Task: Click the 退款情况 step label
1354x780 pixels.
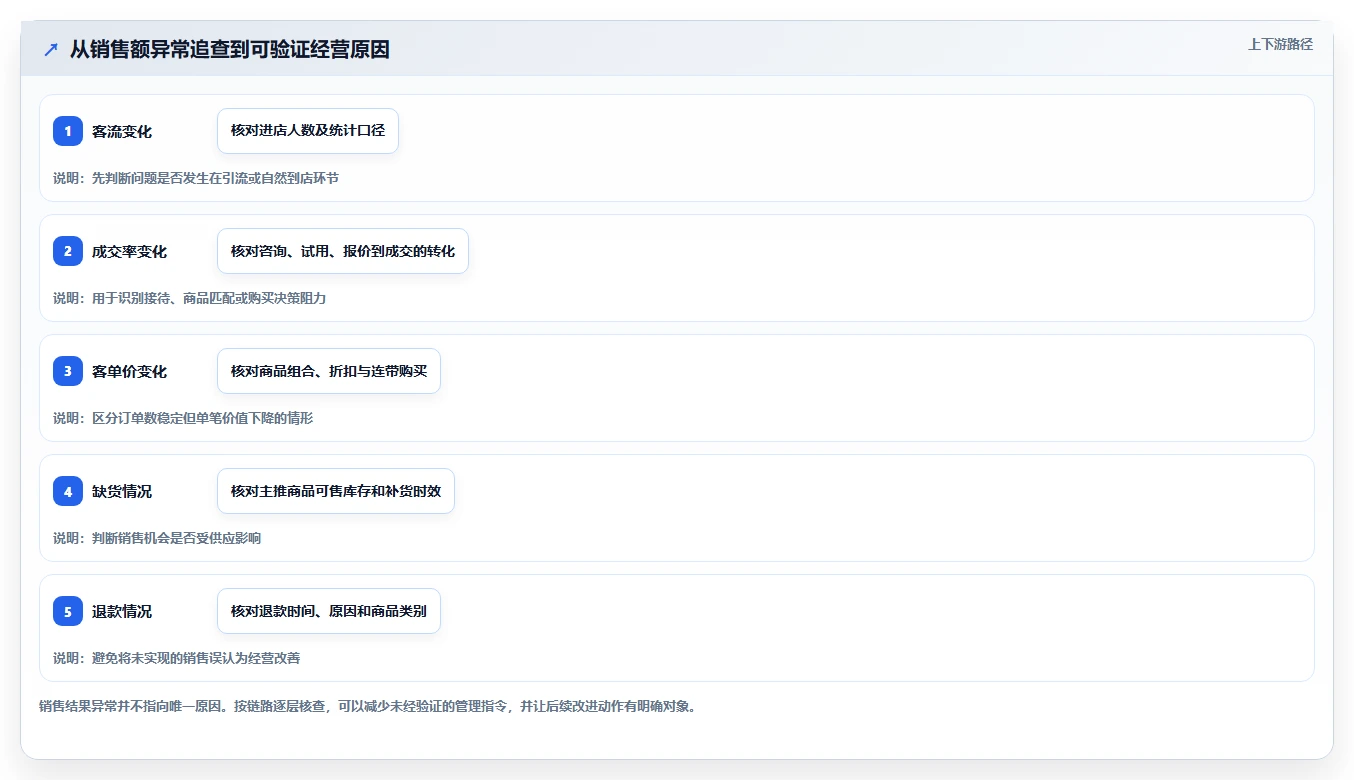Action: pyautogui.click(x=122, y=611)
